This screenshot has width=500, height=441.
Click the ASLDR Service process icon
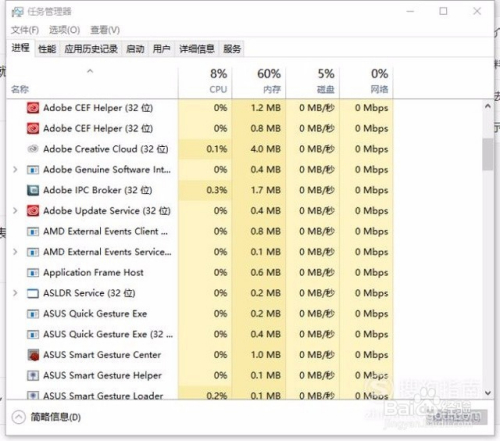point(33,293)
